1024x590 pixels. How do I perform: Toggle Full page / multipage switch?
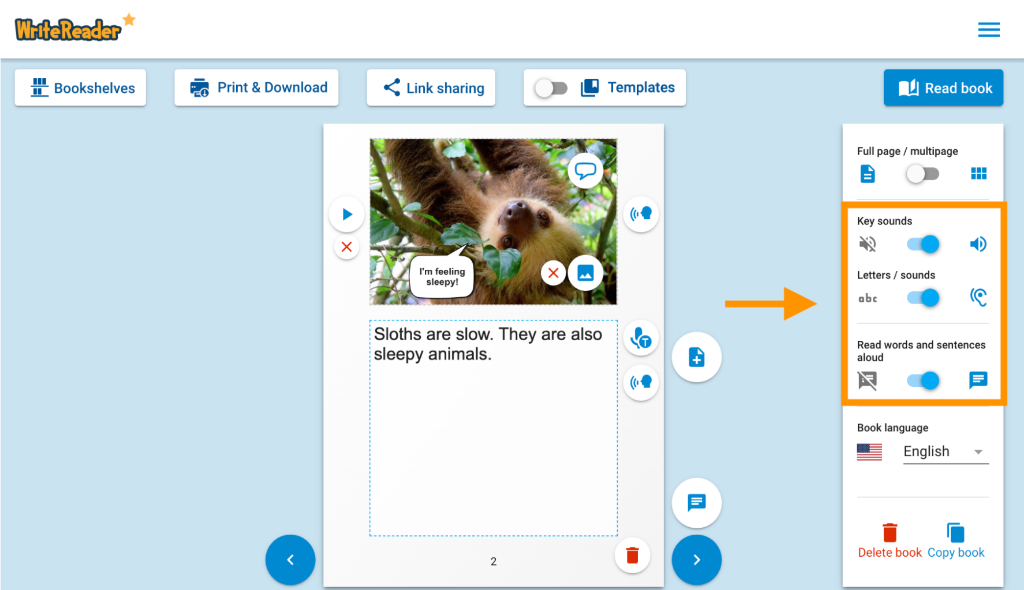coord(922,174)
